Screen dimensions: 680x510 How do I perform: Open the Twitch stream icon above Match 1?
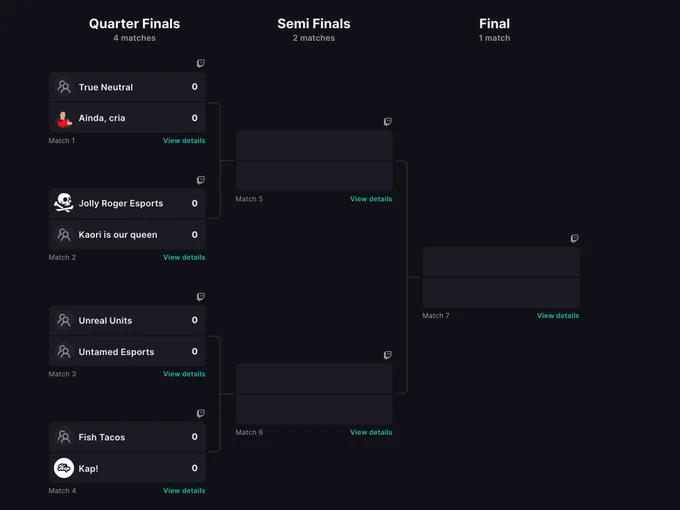point(201,63)
